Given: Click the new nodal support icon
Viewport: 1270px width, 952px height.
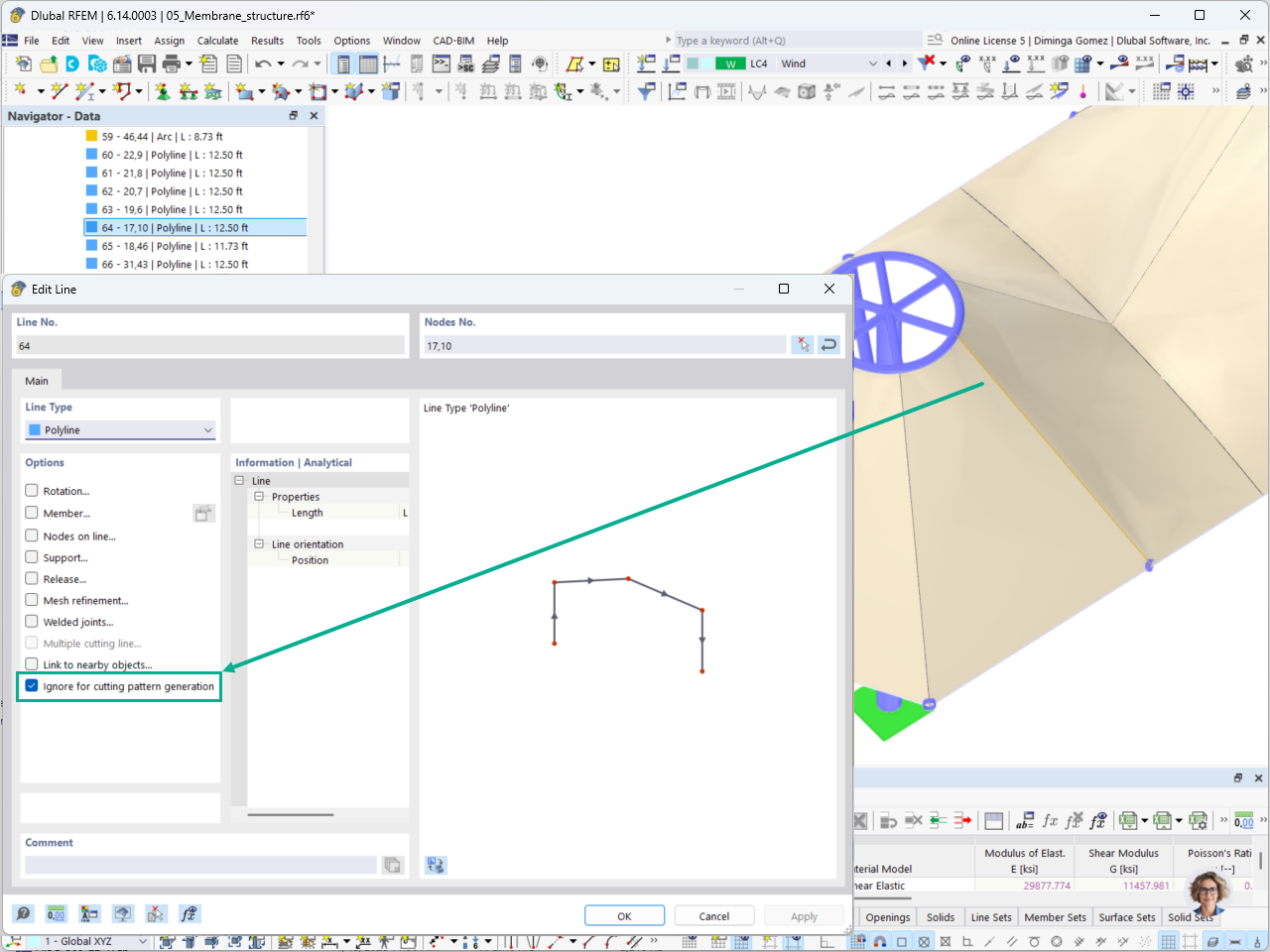Looking at the screenshot, I should 163,91.
